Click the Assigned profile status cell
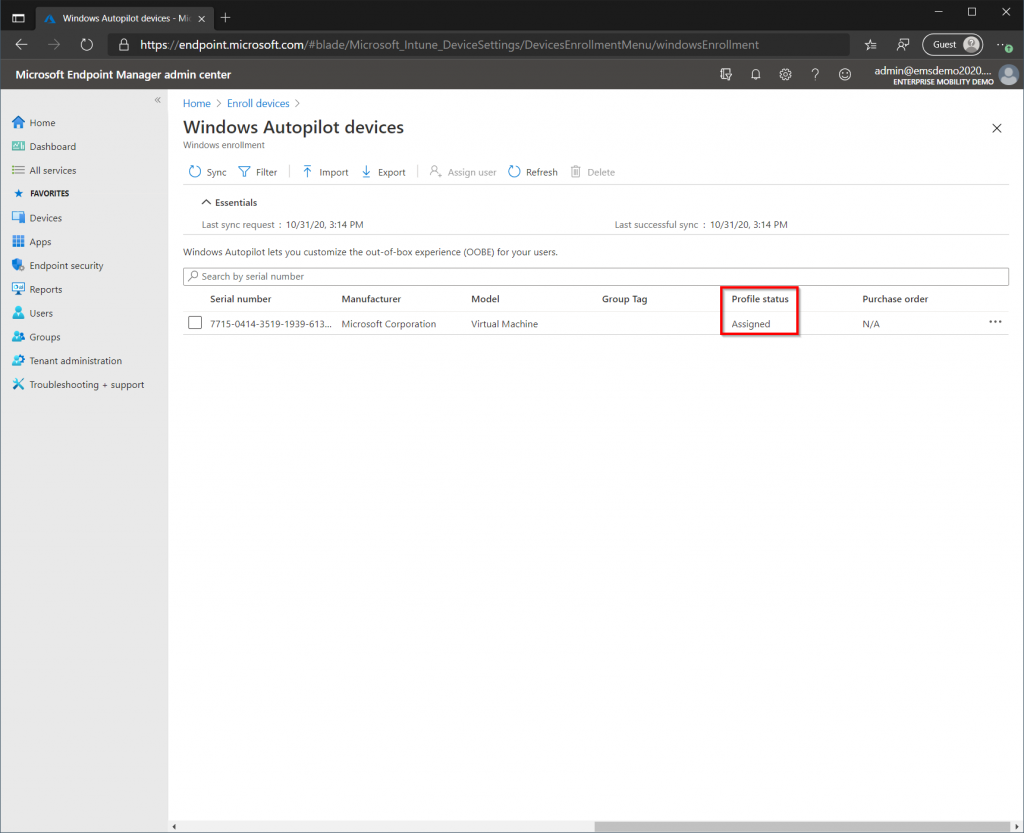 [751, 324]
